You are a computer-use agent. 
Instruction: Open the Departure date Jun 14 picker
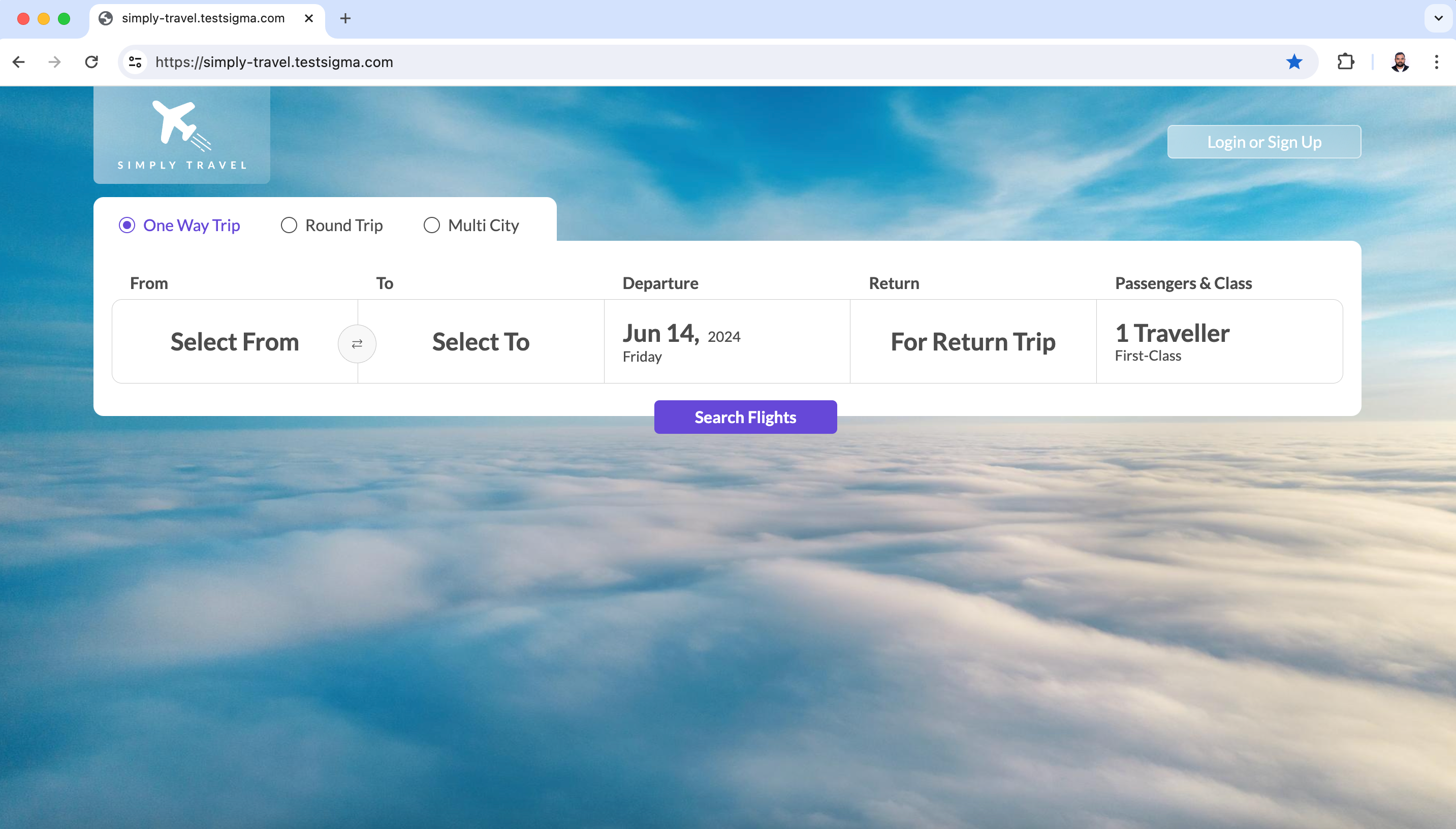(x=727, y=342)
